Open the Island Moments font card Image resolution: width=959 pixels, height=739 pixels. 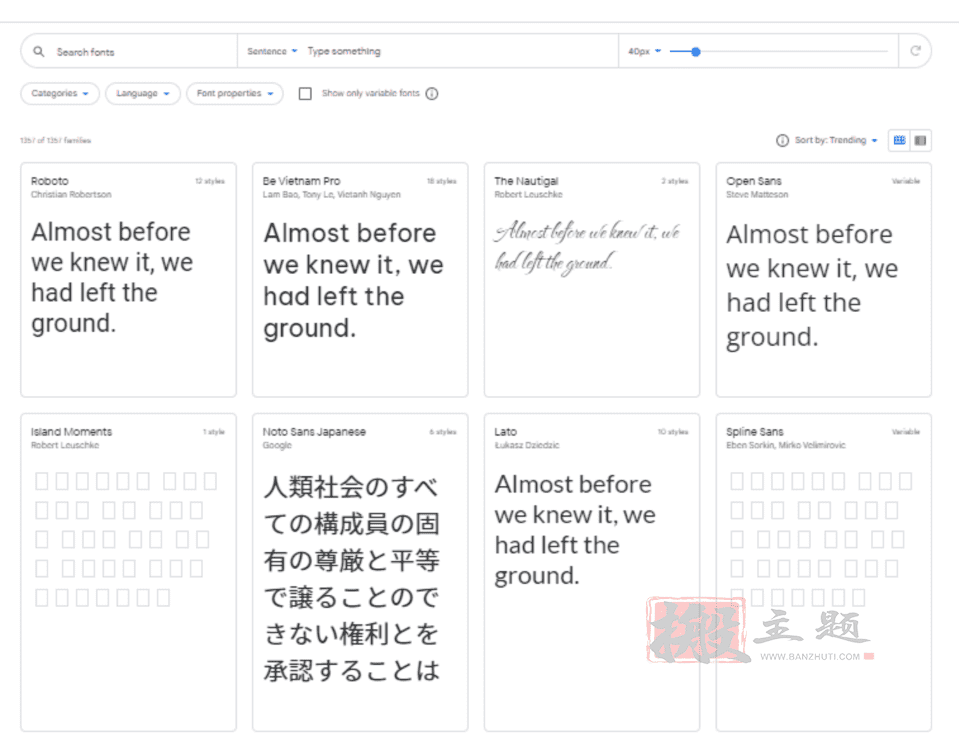point(128,572)
